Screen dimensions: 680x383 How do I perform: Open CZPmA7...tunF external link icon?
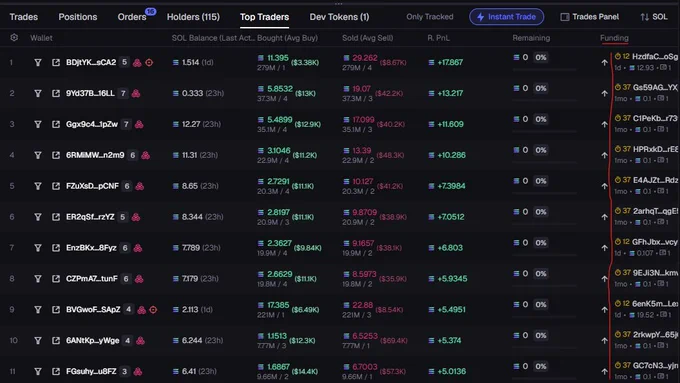pos(56,278)
